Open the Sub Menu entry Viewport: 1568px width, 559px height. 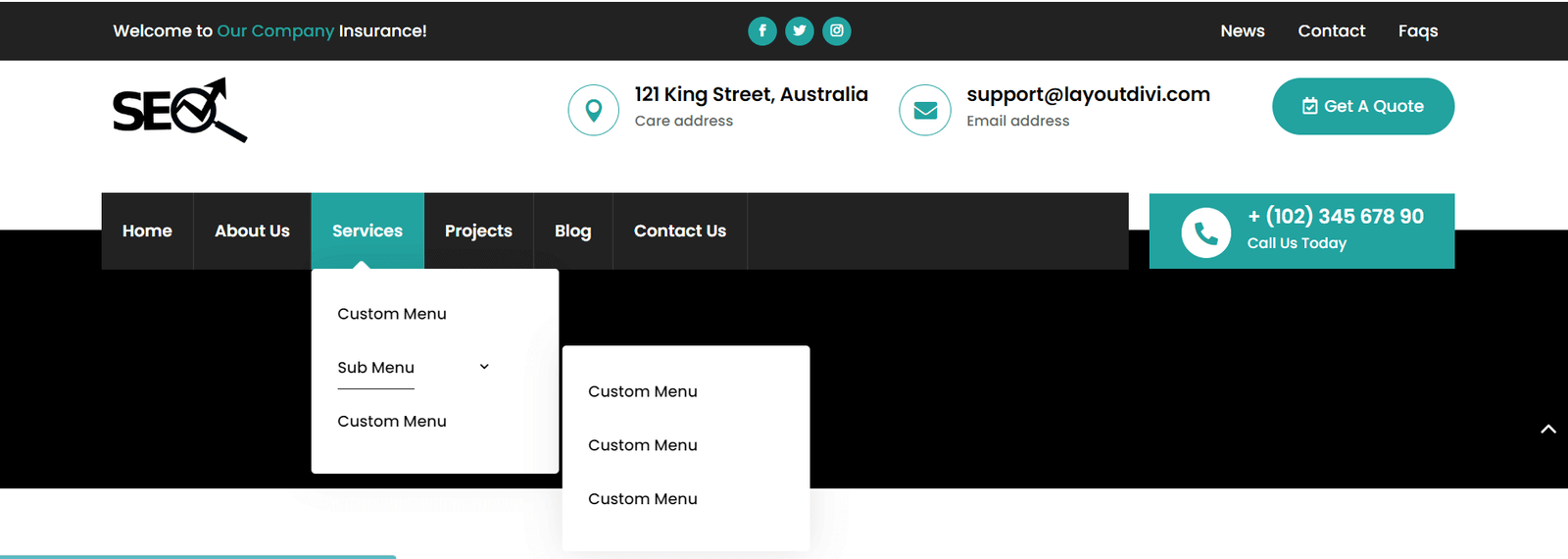tap(375, 368)
